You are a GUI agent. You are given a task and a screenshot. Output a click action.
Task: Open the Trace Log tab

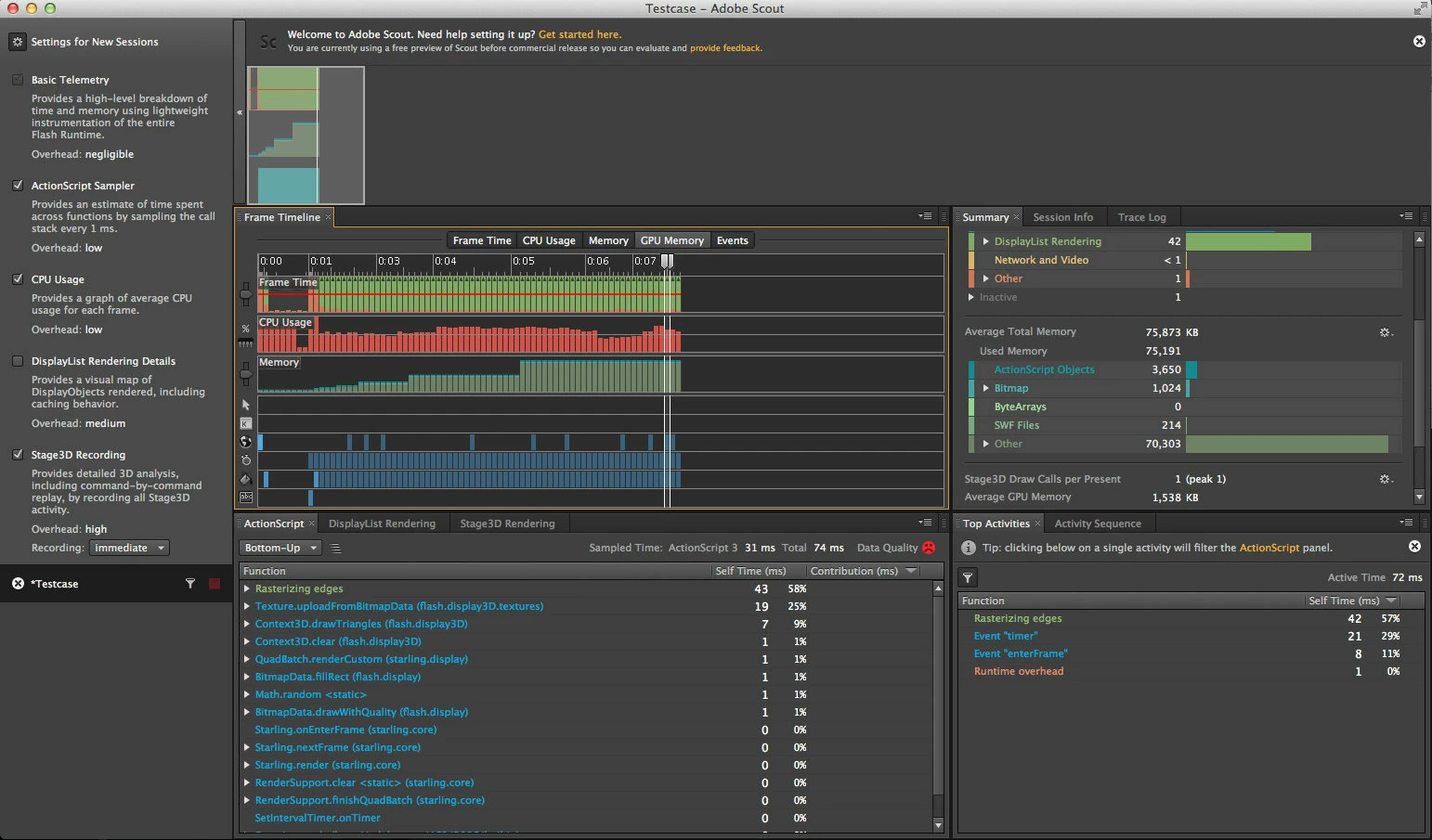coord(1141,217)
